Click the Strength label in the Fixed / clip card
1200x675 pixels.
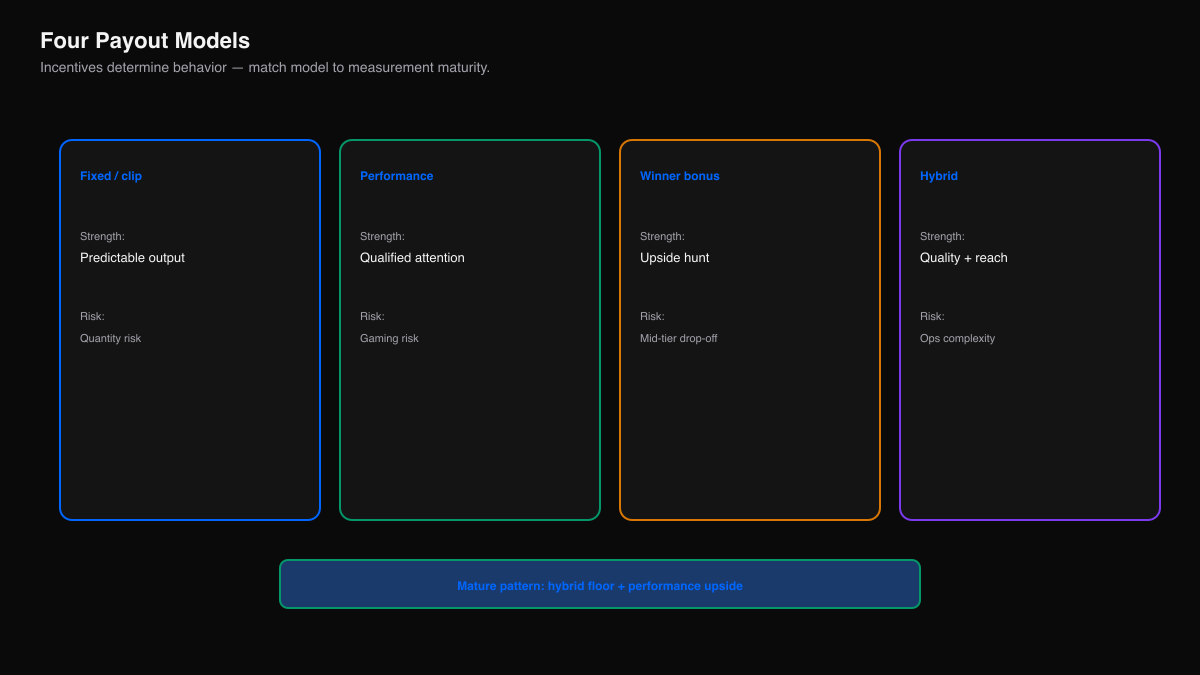(102, 237)
